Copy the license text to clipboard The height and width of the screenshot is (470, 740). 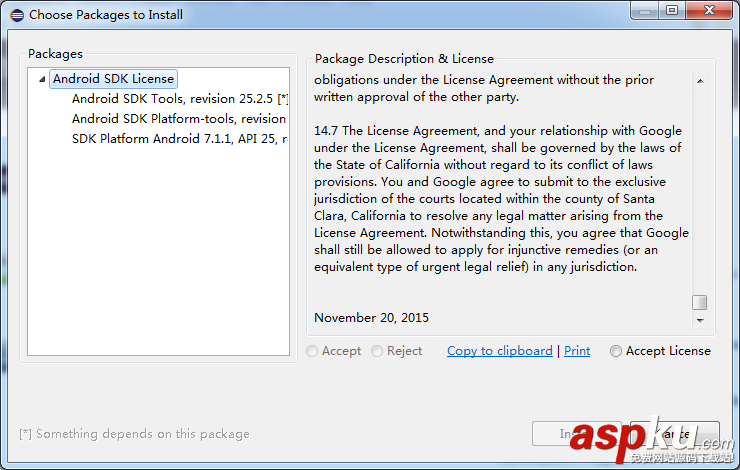point(499,351)
